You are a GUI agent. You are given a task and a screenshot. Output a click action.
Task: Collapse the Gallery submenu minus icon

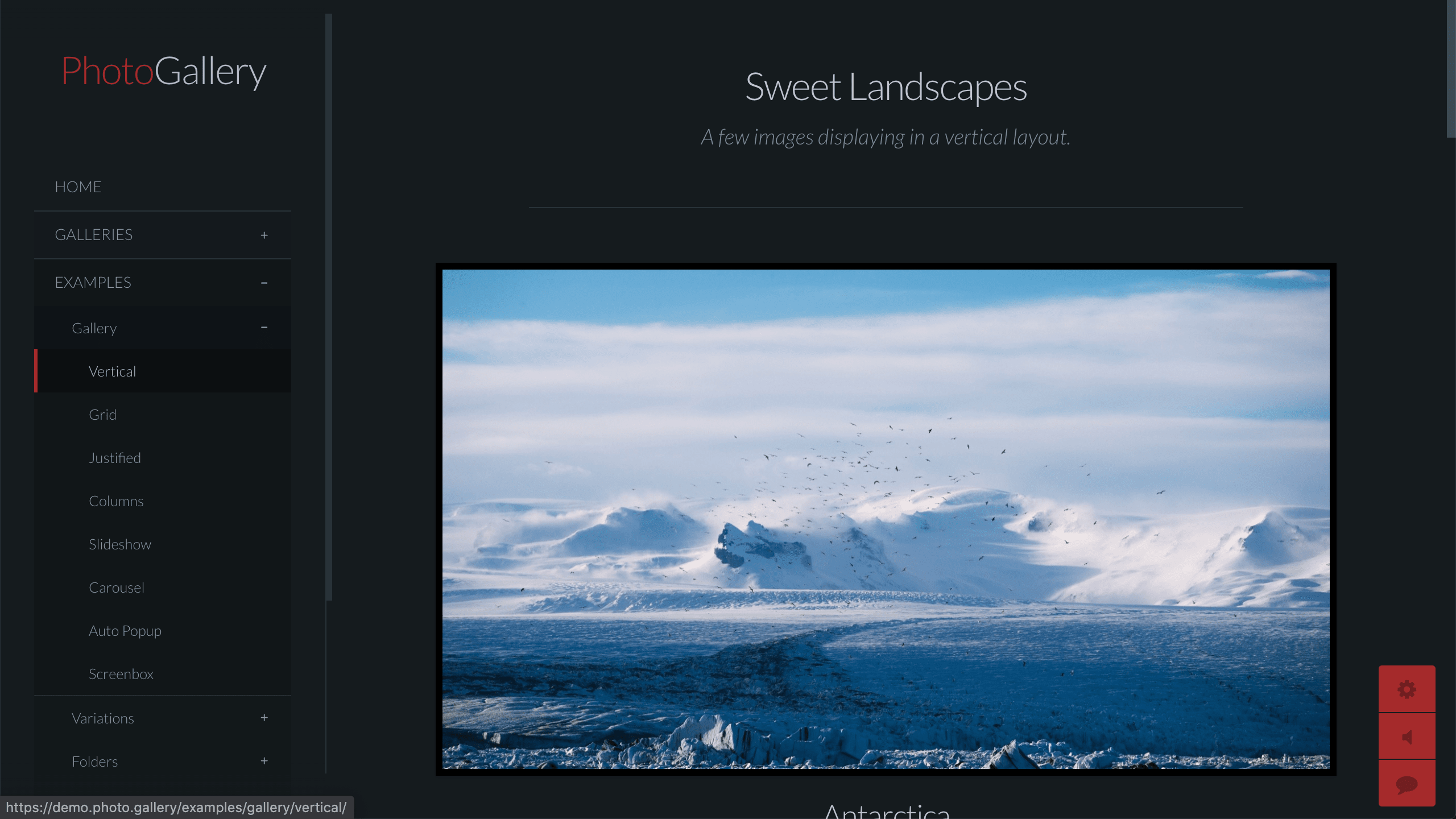(x=264, y=328)
